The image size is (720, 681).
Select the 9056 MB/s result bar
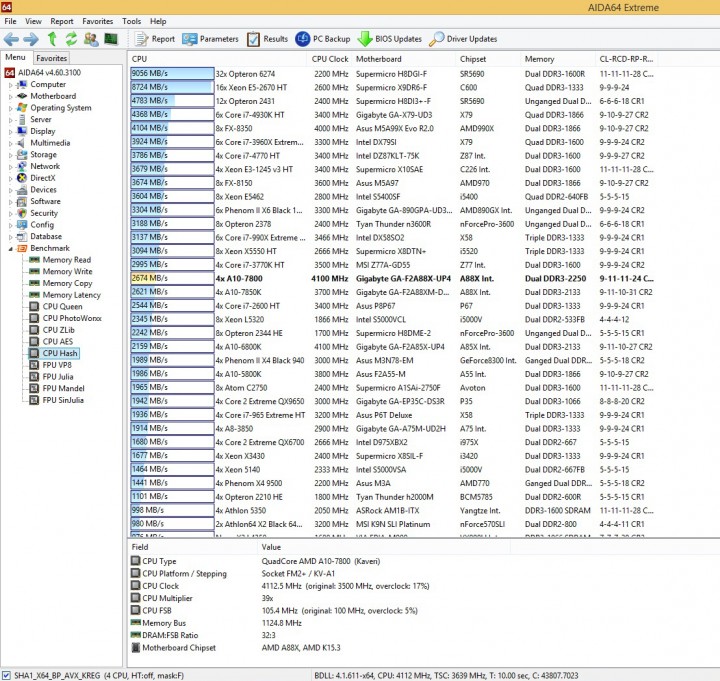172,73
